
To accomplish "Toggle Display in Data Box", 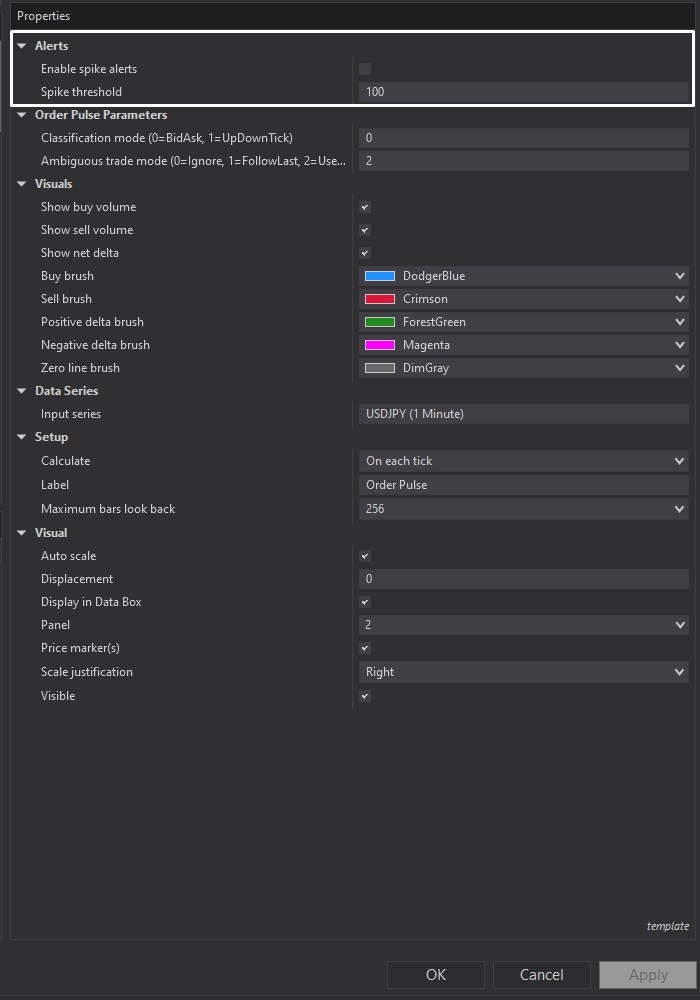I will click(365, 602).
